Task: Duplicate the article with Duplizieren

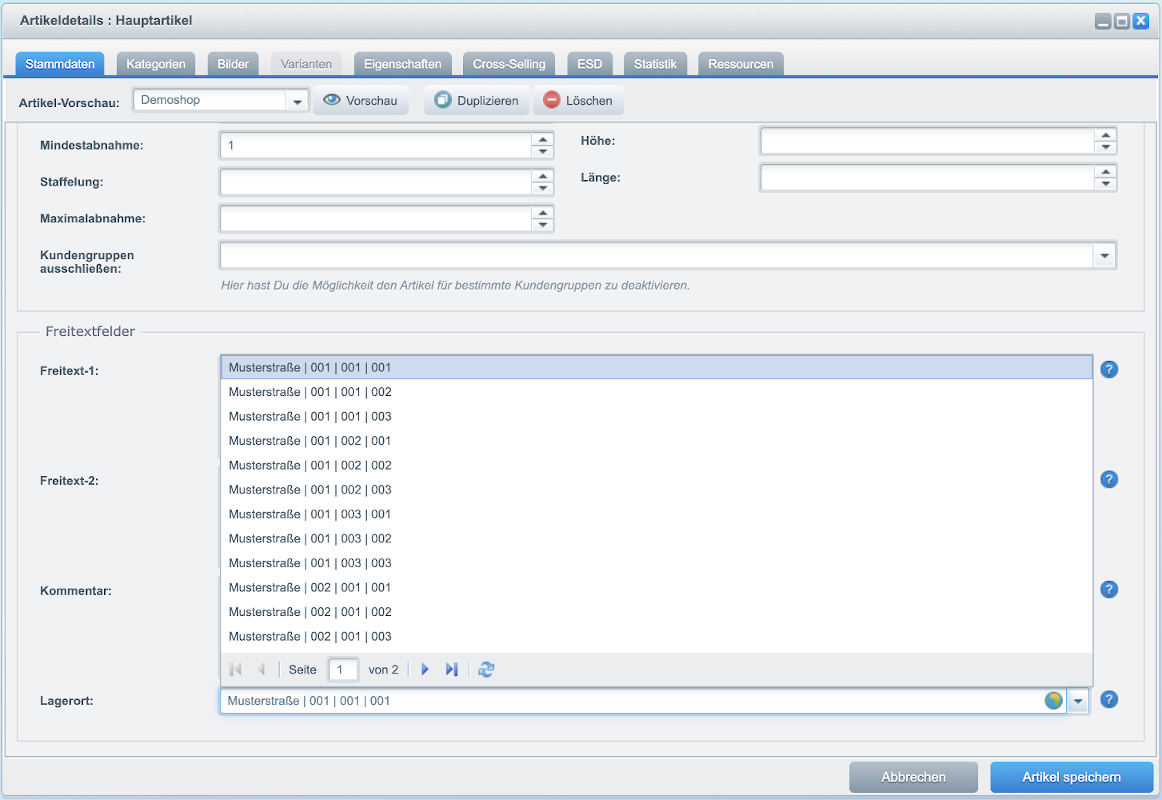Action: 476,101
